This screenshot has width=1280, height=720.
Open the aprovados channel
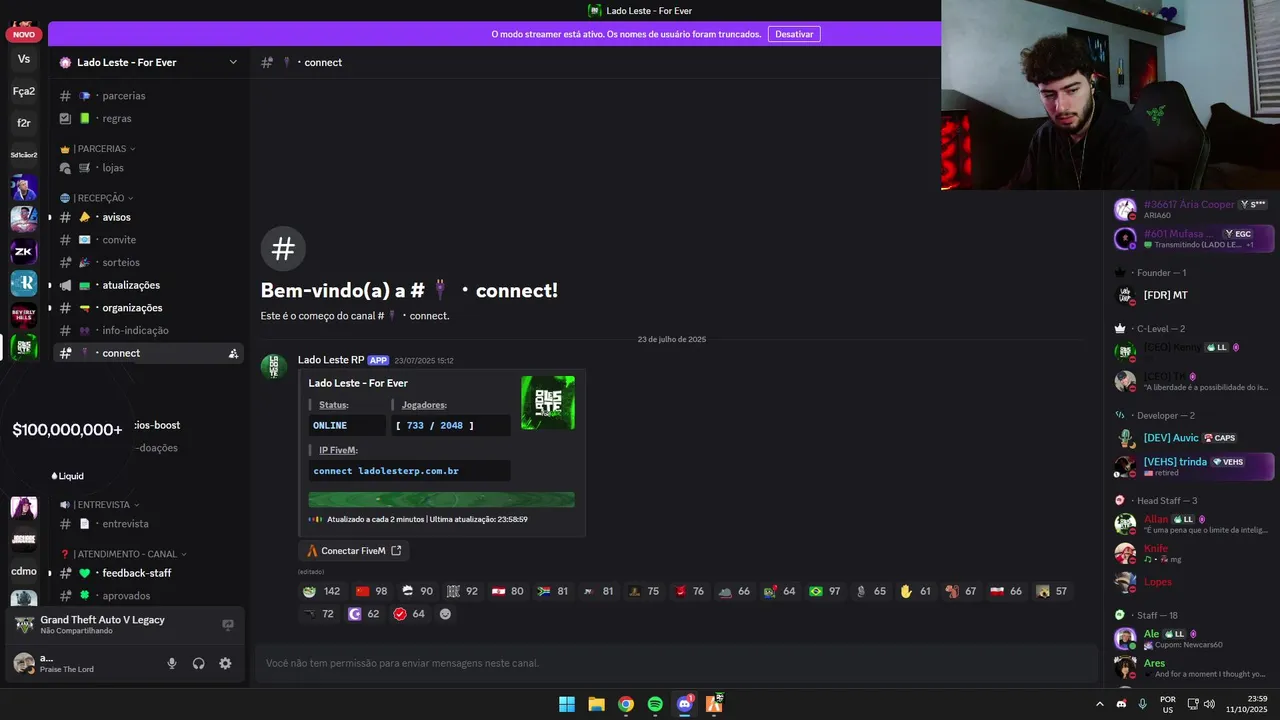pyautogui.click(x=149, y=596)
